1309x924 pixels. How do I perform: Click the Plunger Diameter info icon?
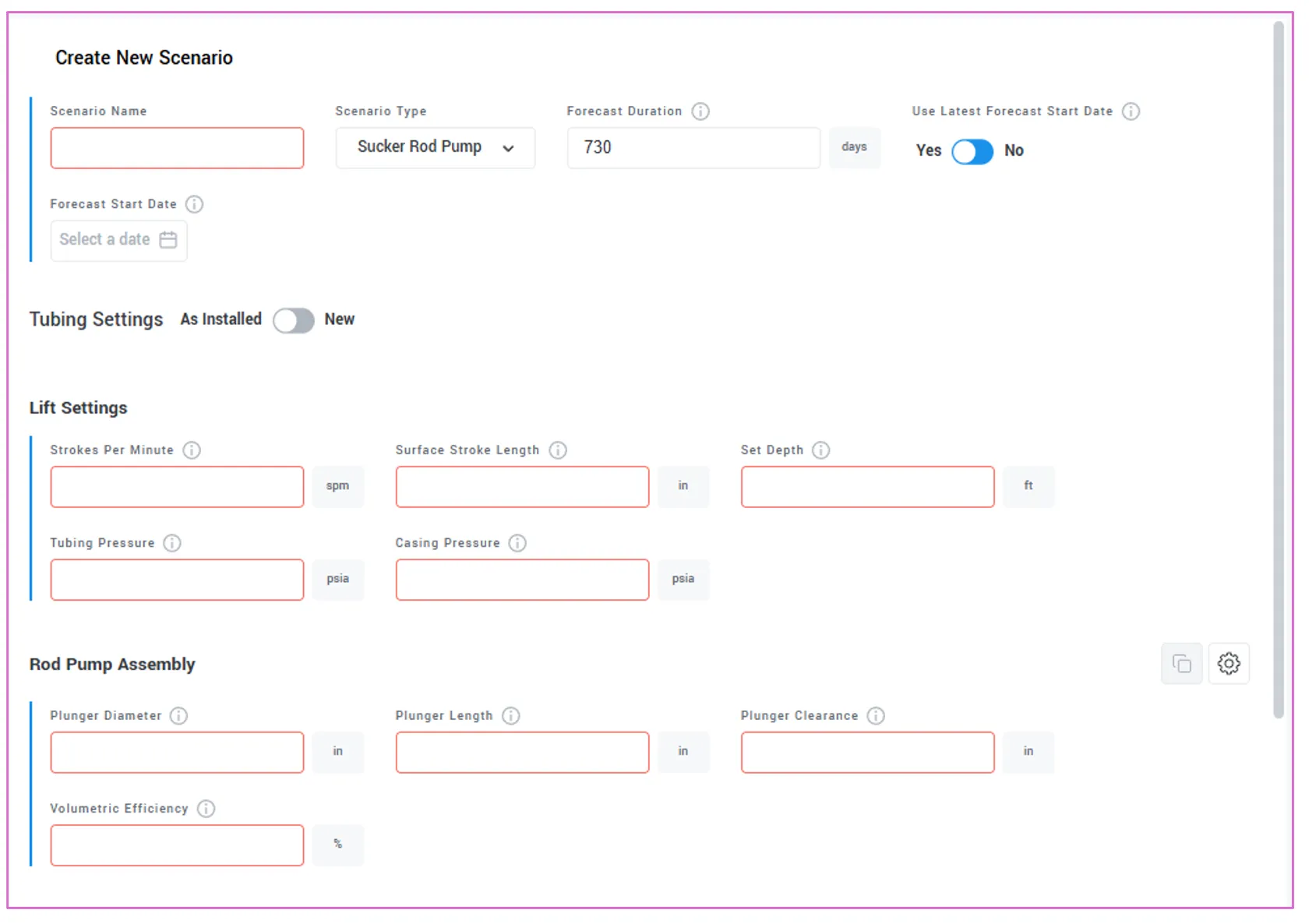179,716
